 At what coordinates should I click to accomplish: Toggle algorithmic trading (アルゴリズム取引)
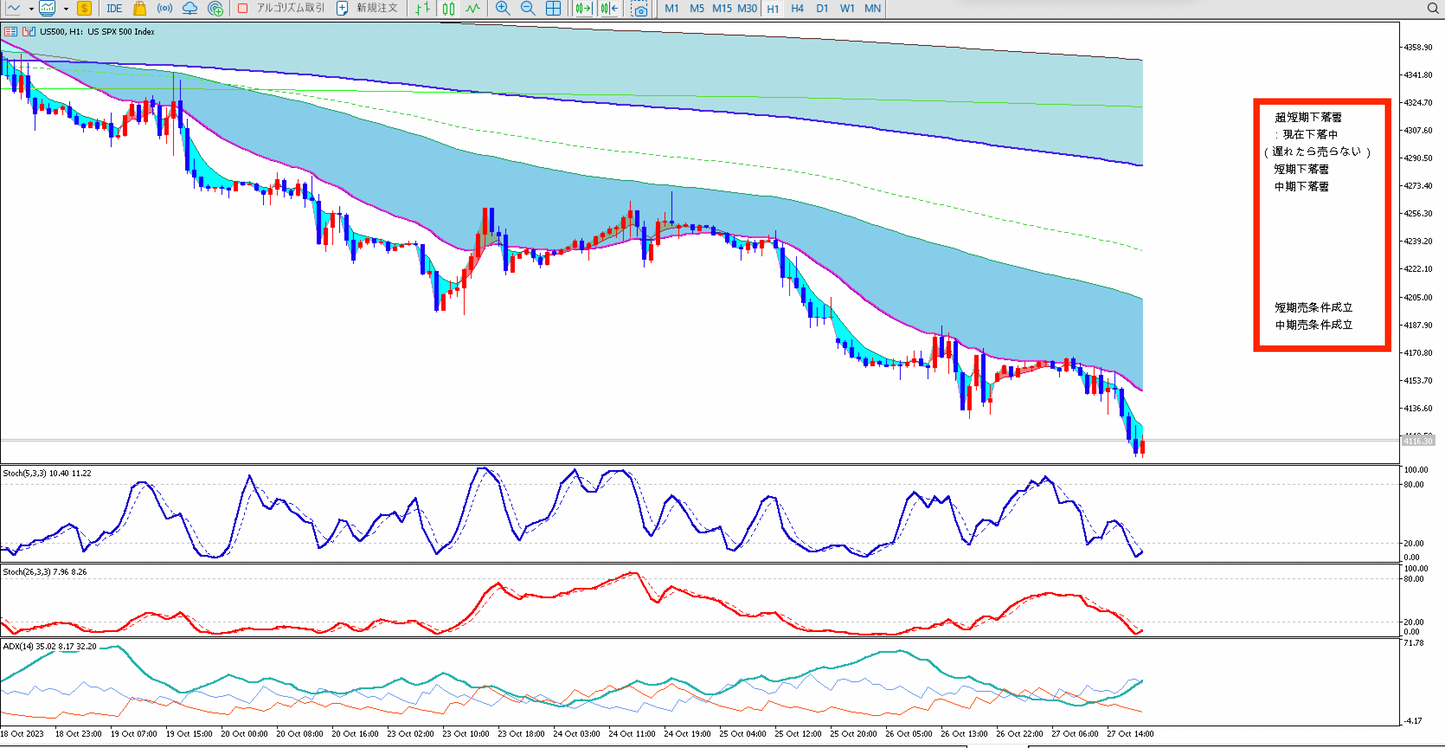(x=274, y=8)
